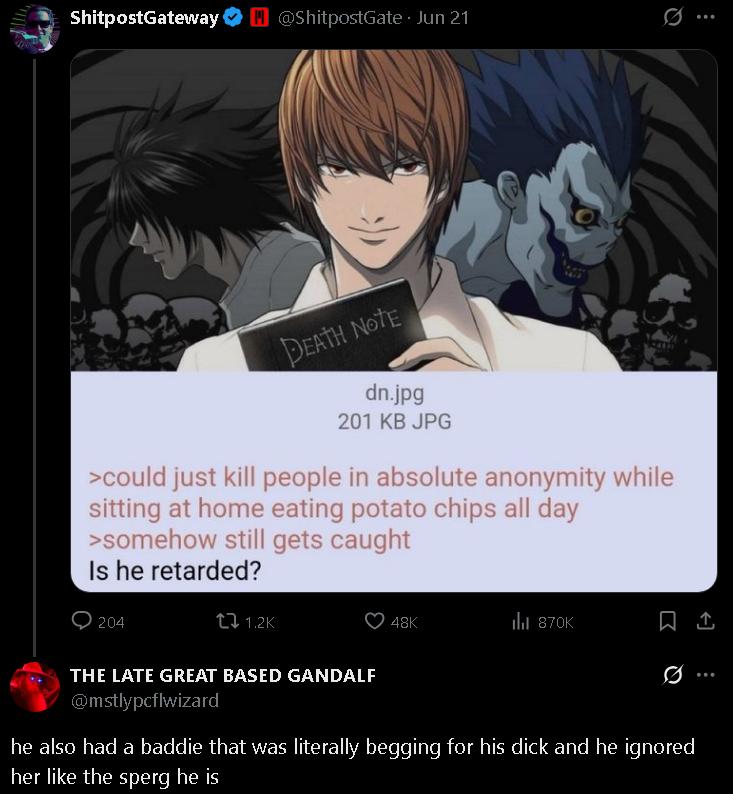Open more options menu on Gandalf's reply

click(x=705, y=674)
